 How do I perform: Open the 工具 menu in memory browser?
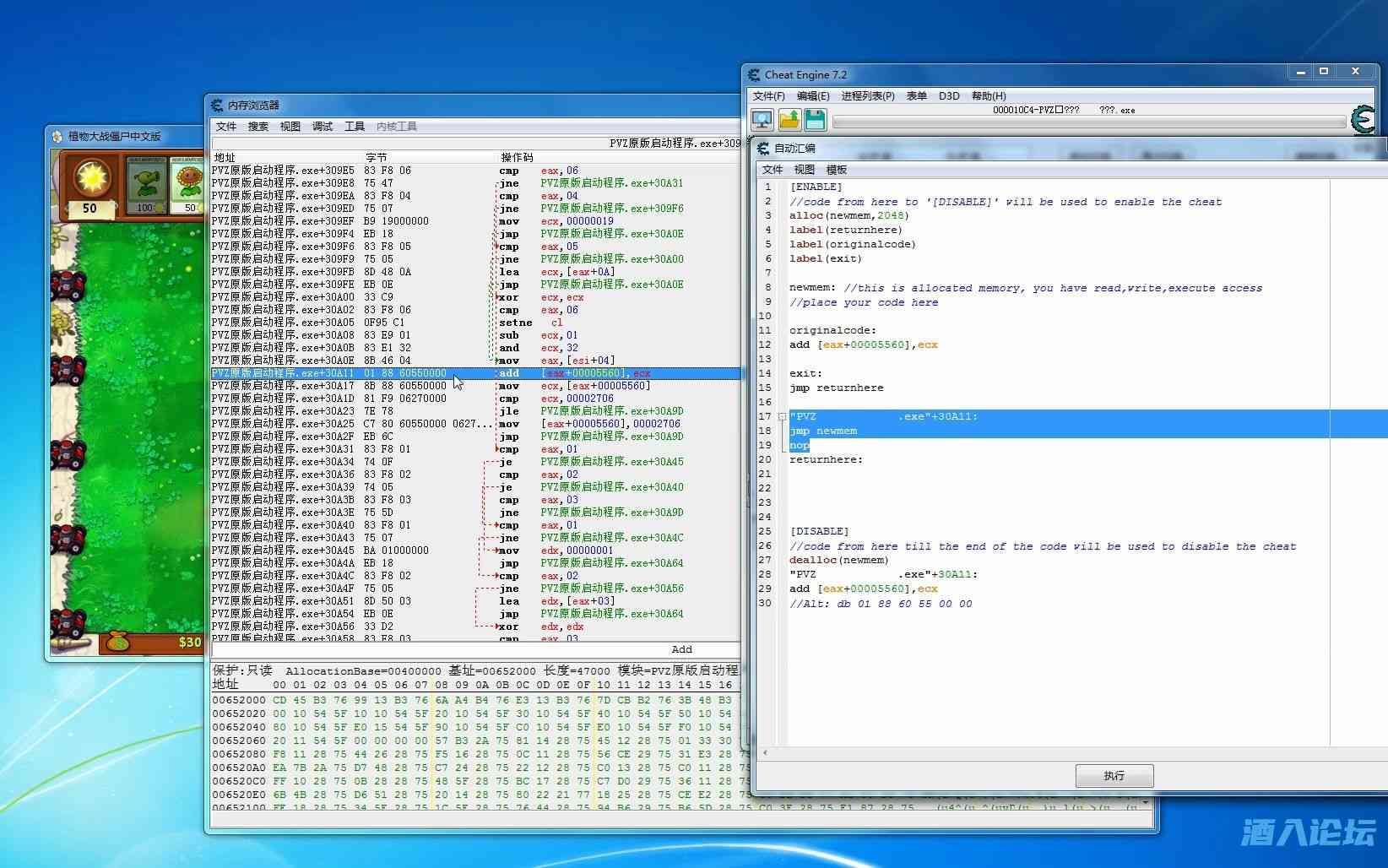[x=354, y=127]
